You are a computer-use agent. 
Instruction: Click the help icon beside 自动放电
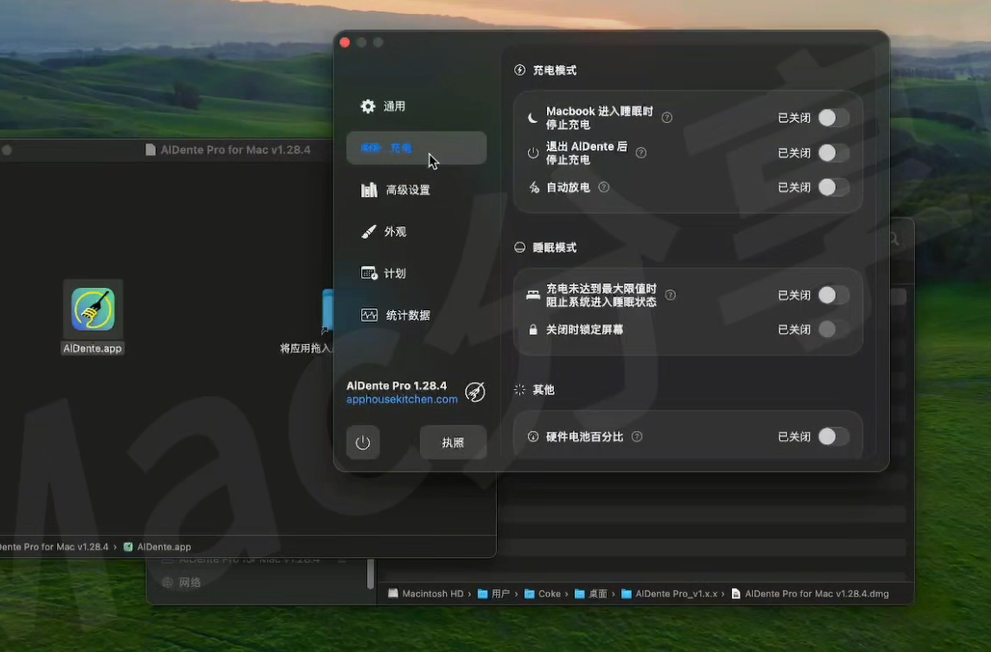[604, 187]
